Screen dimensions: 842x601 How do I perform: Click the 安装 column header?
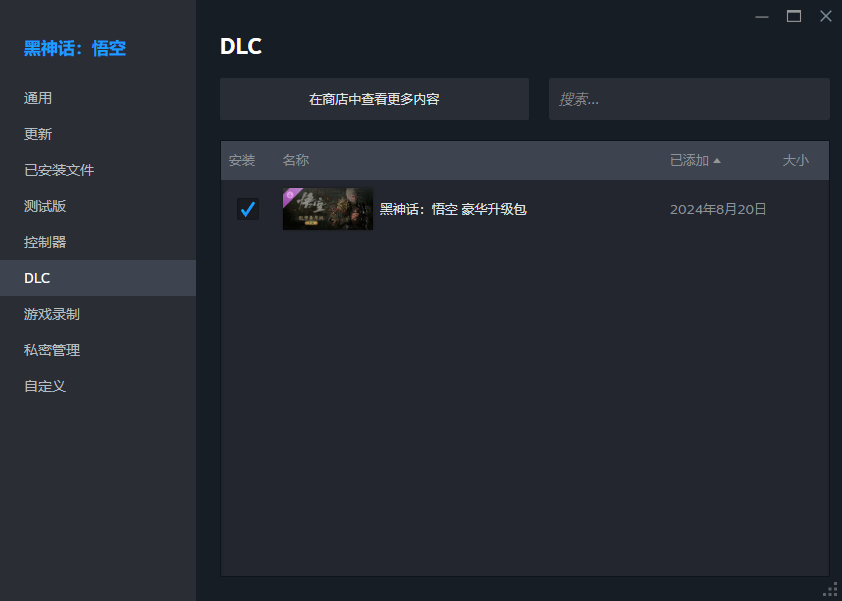[242, 160]
